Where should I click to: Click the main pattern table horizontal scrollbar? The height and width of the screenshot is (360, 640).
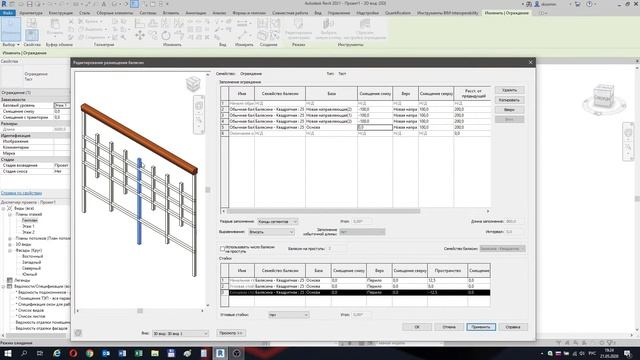323,211
